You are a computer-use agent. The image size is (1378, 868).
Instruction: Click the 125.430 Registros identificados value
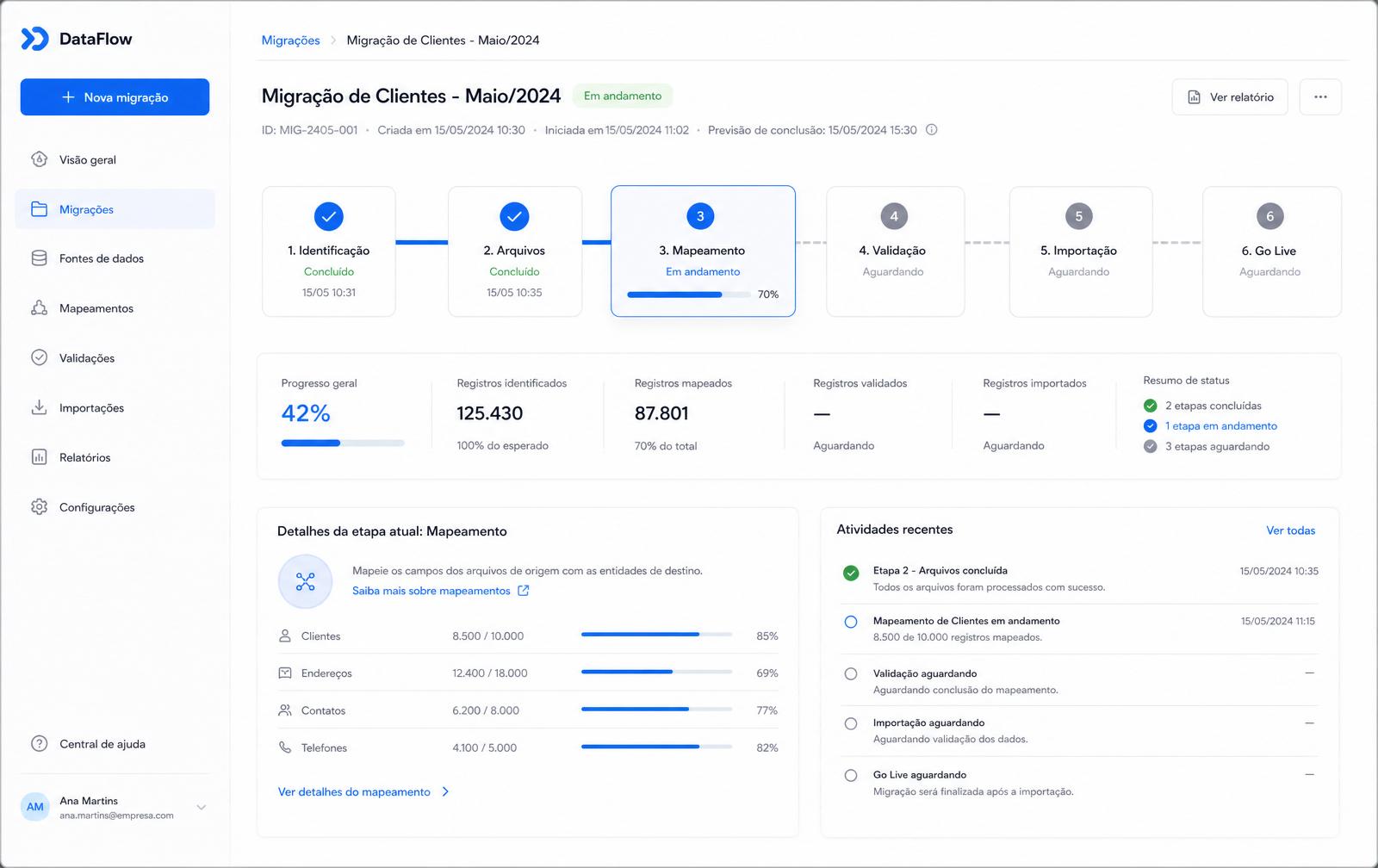pyautogui.click(x=490, y=413)
